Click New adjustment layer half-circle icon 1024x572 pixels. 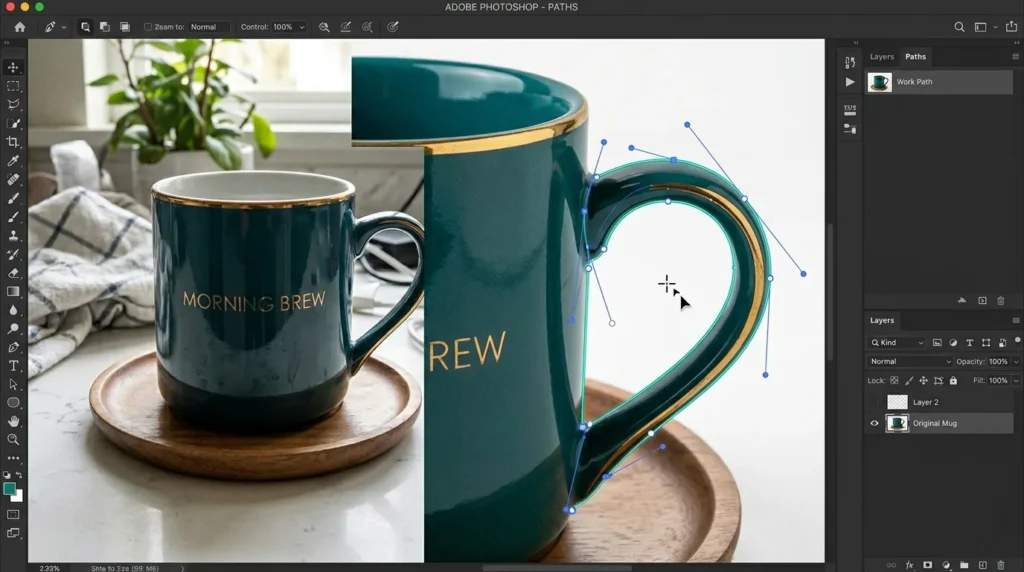(946, 565)
